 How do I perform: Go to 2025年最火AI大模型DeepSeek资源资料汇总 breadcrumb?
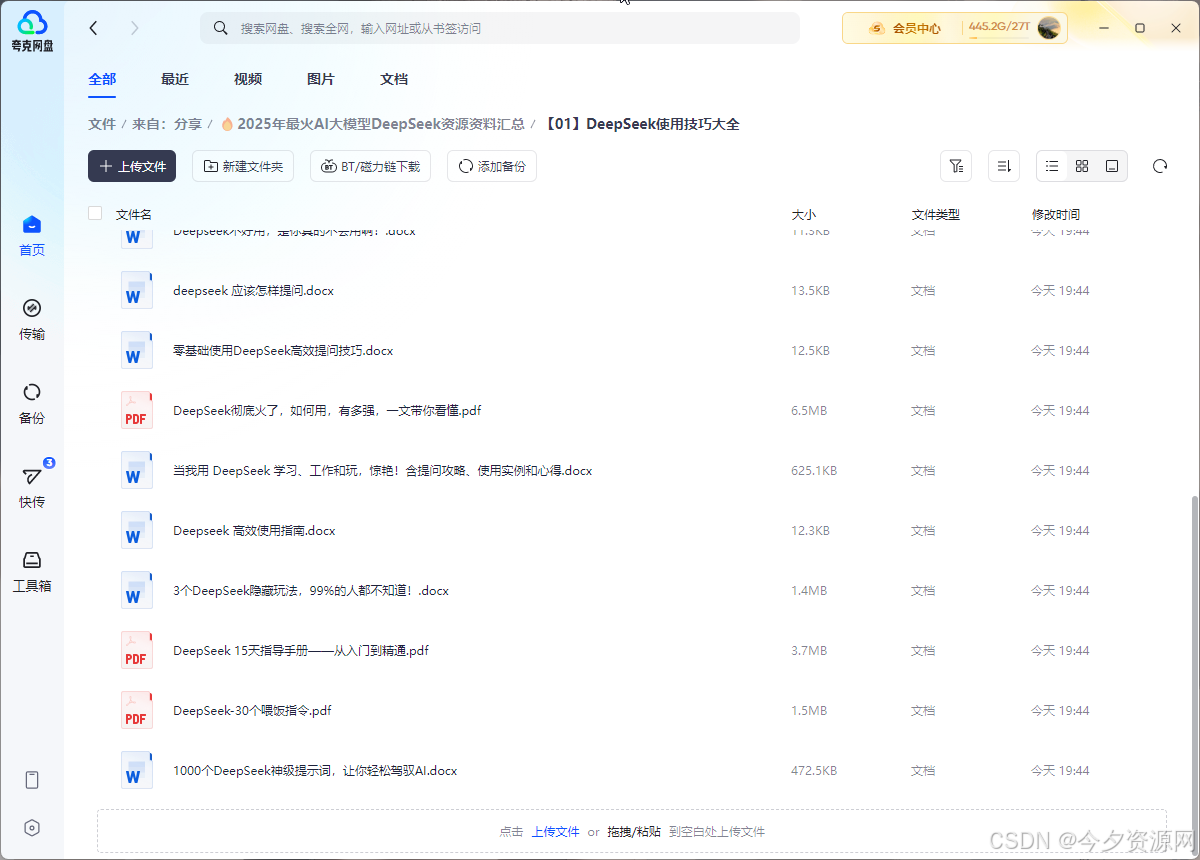(x=373, y=124)
